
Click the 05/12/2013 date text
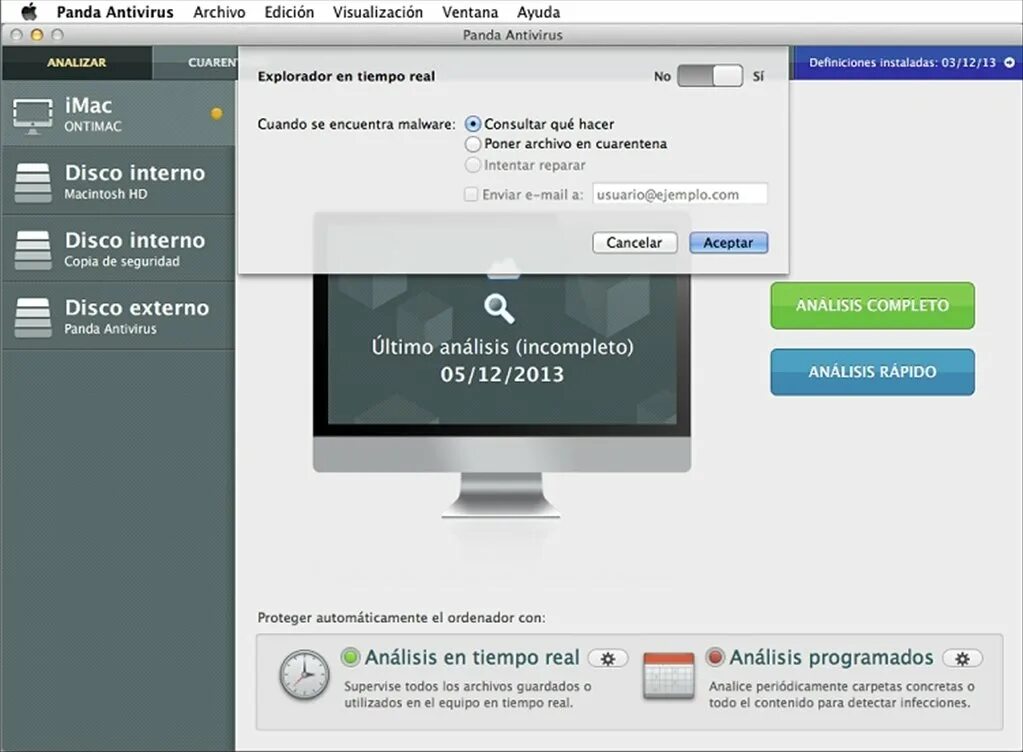(502, 374)
